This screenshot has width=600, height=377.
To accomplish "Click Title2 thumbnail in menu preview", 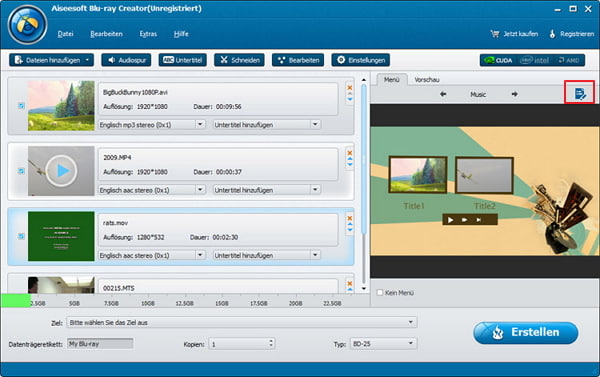I will 484,176.
